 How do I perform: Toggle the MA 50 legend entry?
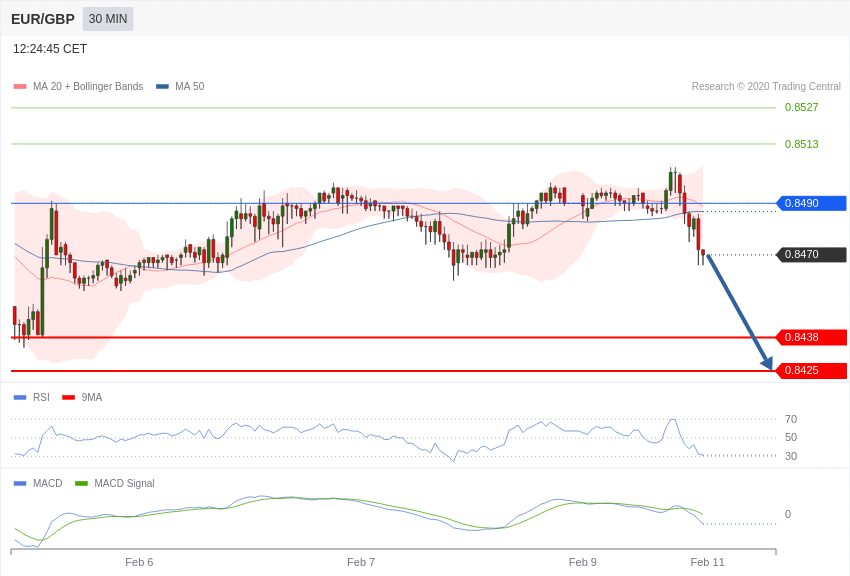pyautogui.click(x=180, y=86)
